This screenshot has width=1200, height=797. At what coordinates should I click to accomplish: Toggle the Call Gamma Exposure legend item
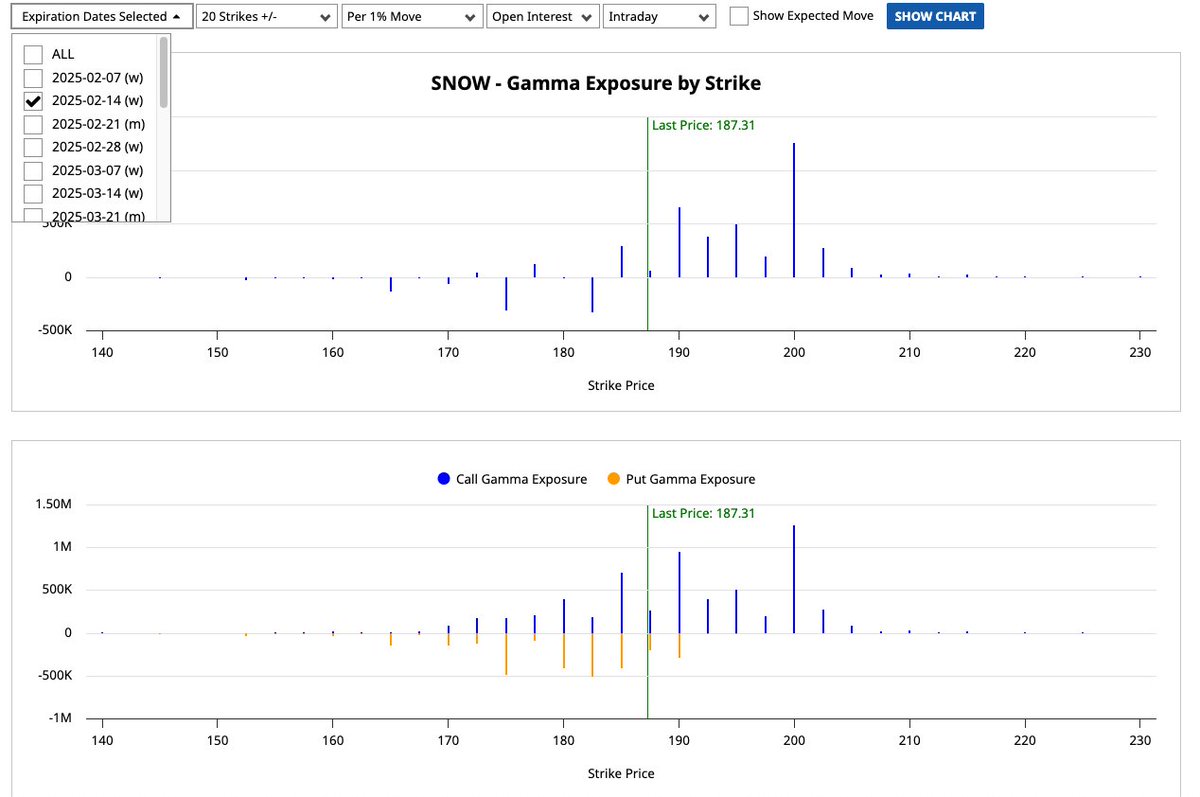click(512, 479)
